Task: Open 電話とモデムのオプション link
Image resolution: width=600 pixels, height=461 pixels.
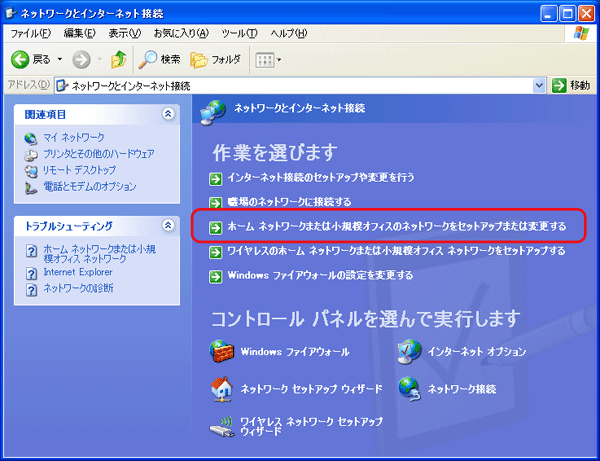Action: [90, 187]
